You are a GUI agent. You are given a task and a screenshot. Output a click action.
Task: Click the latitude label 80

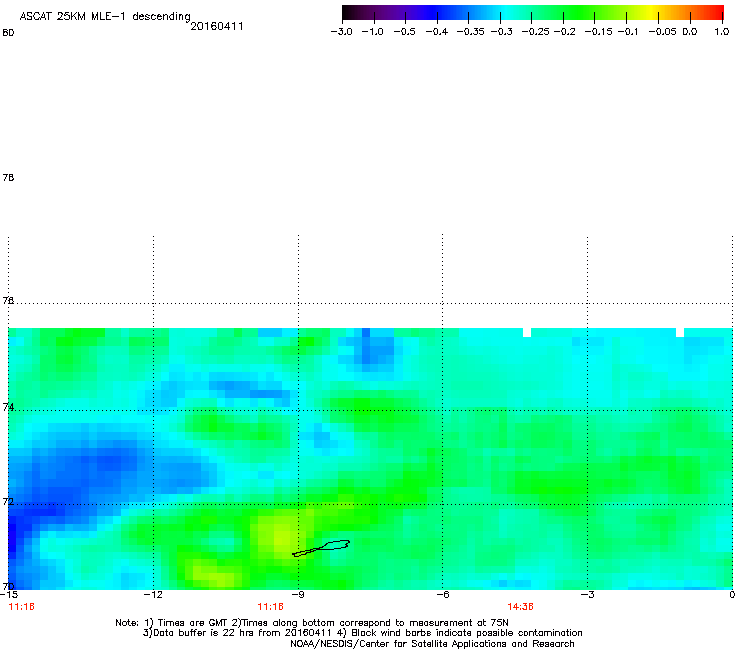[8, 33]
